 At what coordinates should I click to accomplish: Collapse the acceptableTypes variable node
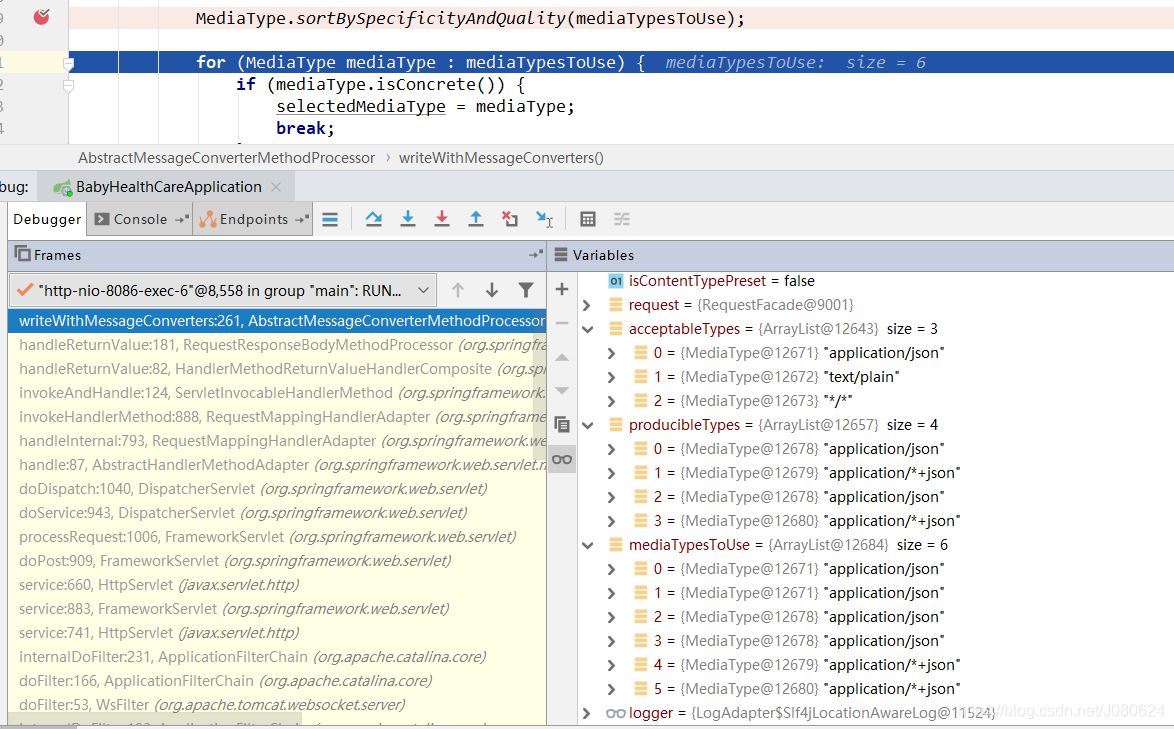(x=588, y=329)
